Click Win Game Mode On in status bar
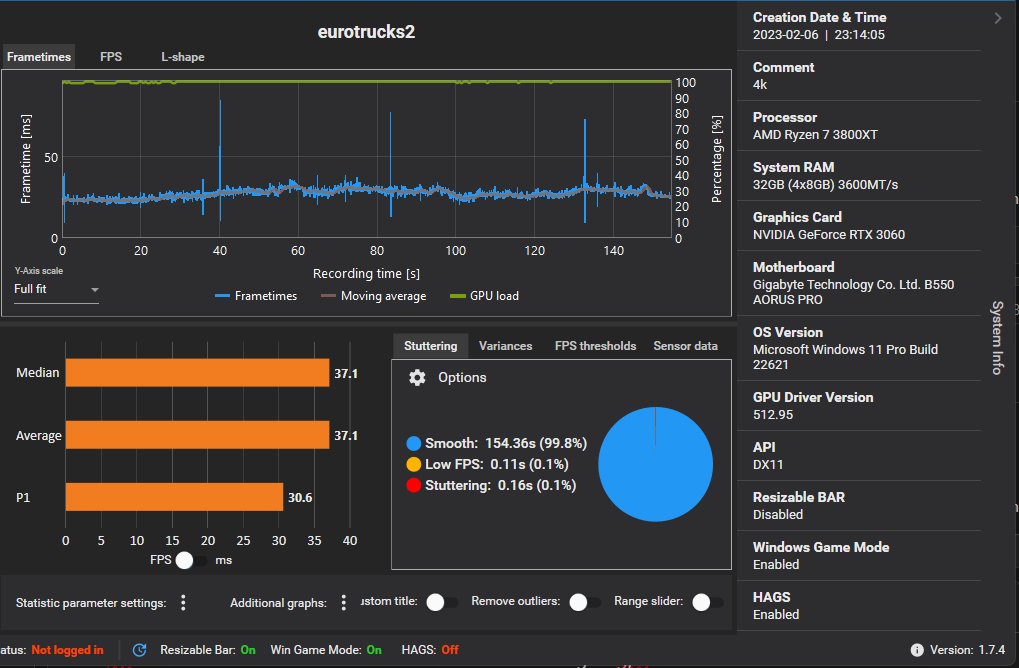Viewport: 1019px width, 668px height. coord(326,650)
